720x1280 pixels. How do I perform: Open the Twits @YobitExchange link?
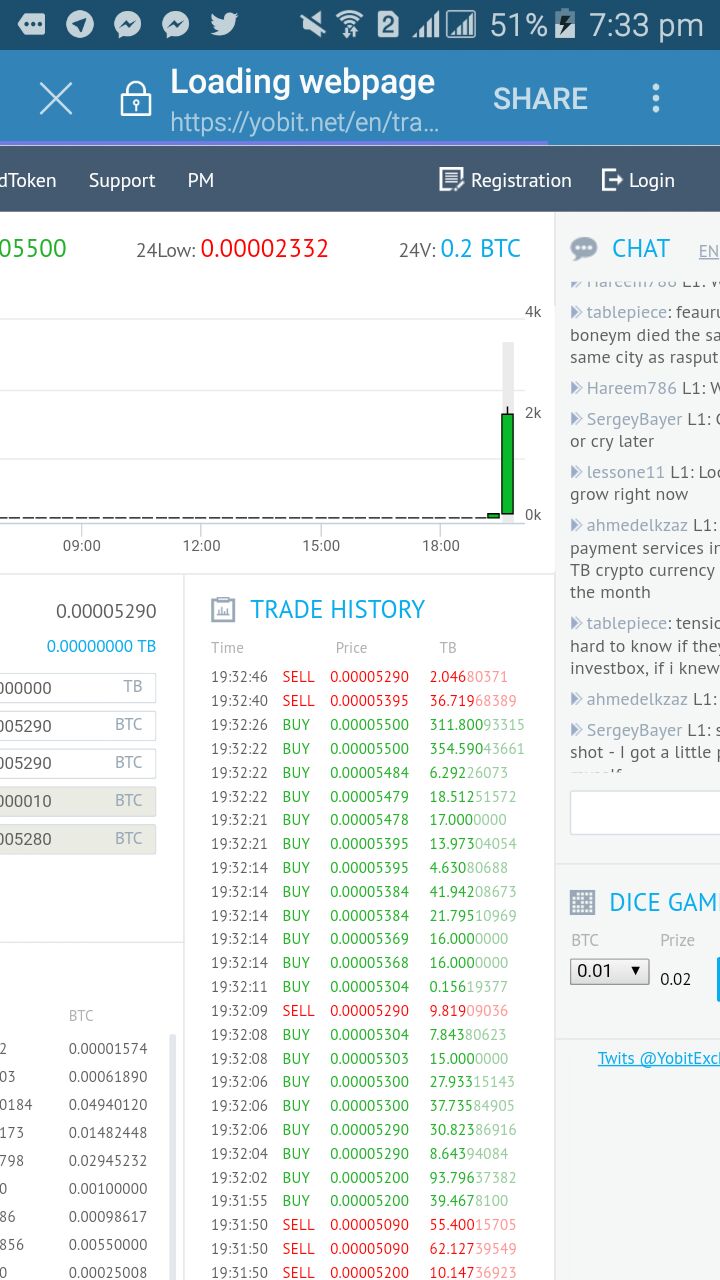[x=658, y=1058]
